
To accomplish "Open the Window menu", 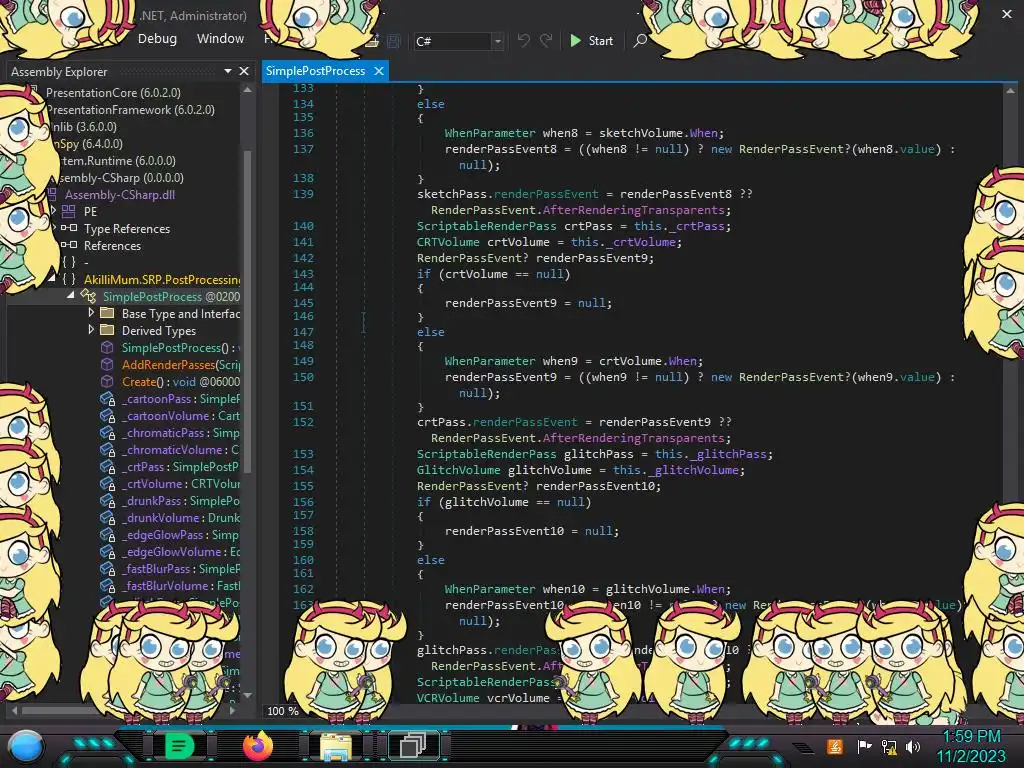I will click(x=220, y=39).
